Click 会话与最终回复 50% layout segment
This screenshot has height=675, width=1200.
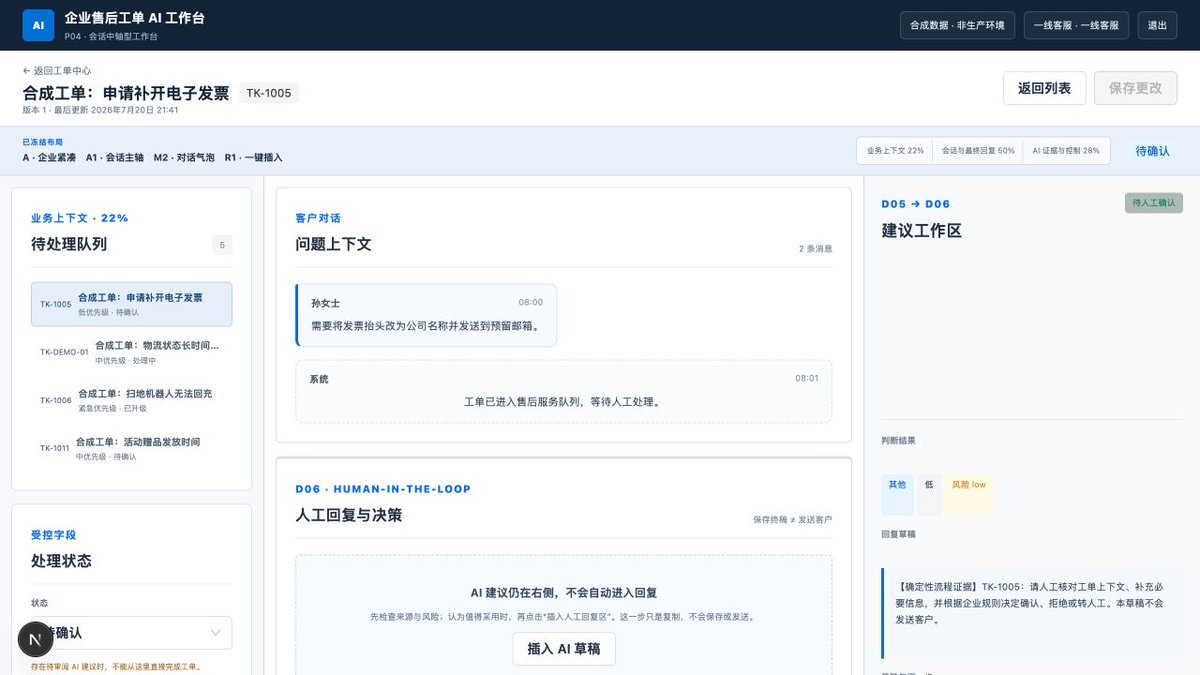click(978, 151)
